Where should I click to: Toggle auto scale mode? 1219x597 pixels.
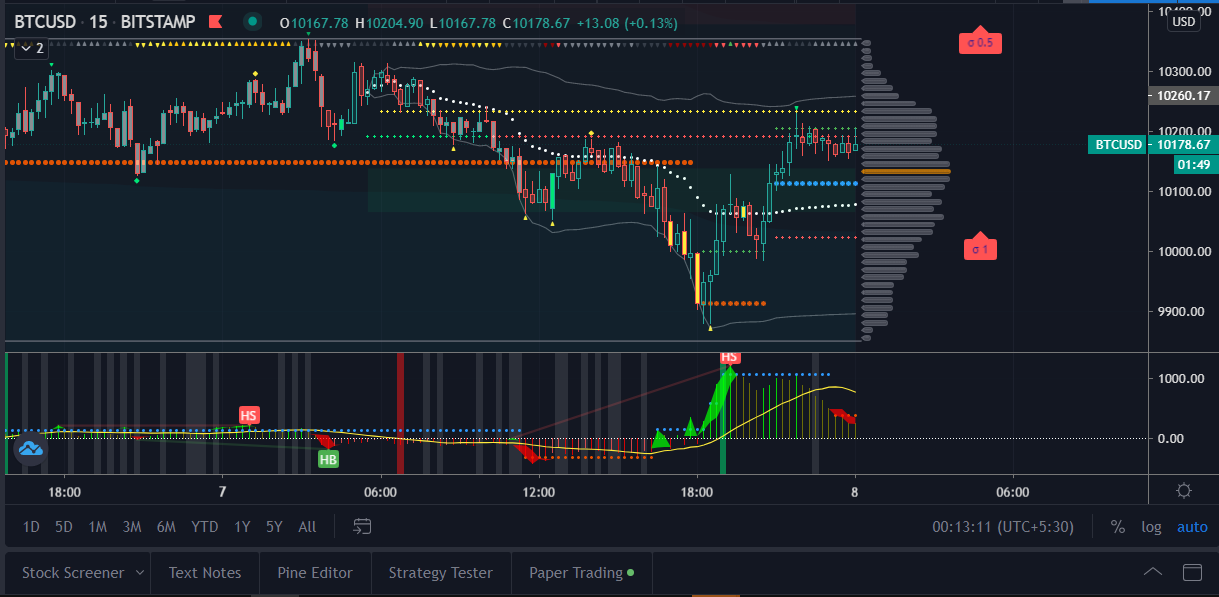point(1192,527)
